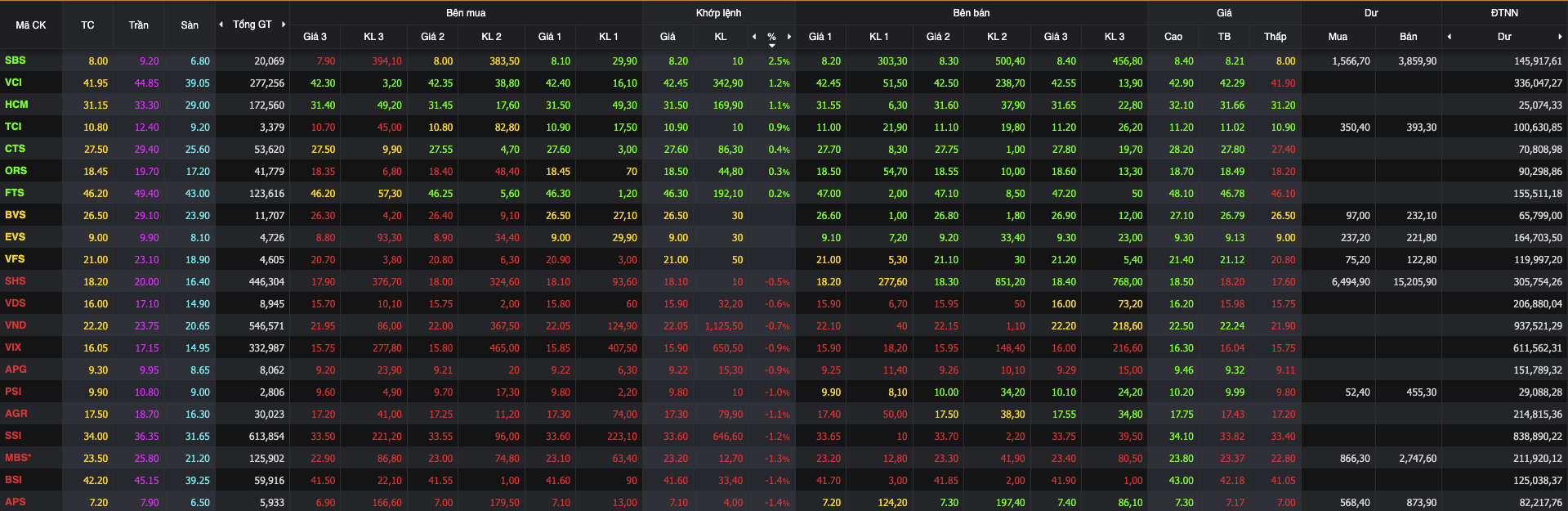Click BSI high price 43.00
This screenshot has height=511, width=1568.
pos(1181,481)
